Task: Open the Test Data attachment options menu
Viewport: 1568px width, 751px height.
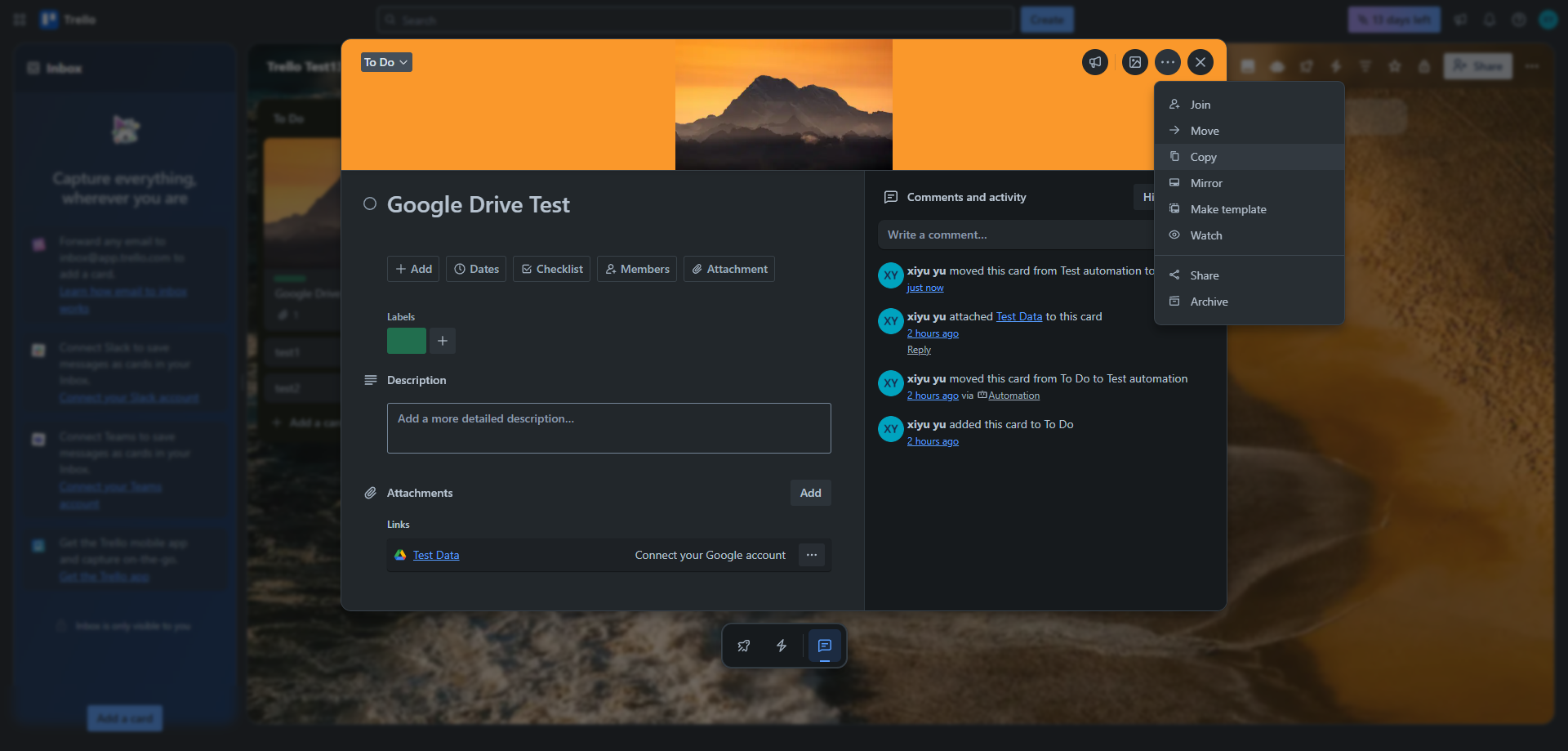Action: click(x=812, y=555)
